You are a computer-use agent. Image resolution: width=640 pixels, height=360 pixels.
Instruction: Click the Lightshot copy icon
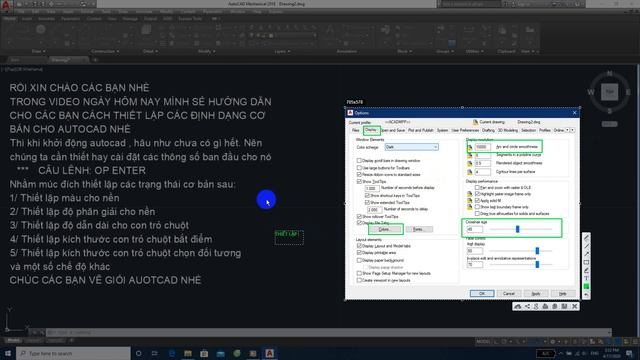click(555, 307)
